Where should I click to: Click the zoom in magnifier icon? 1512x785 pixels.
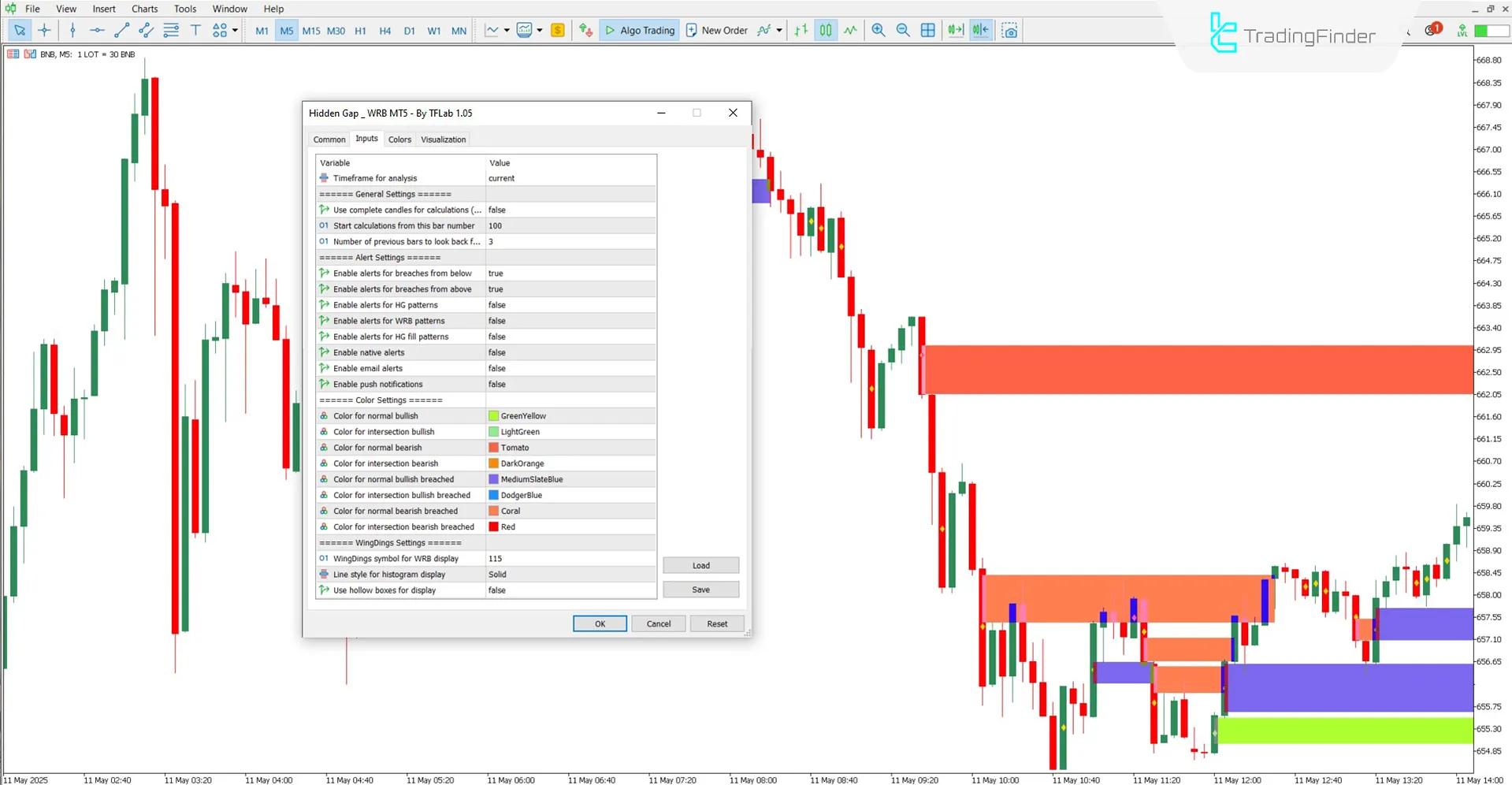878,31
